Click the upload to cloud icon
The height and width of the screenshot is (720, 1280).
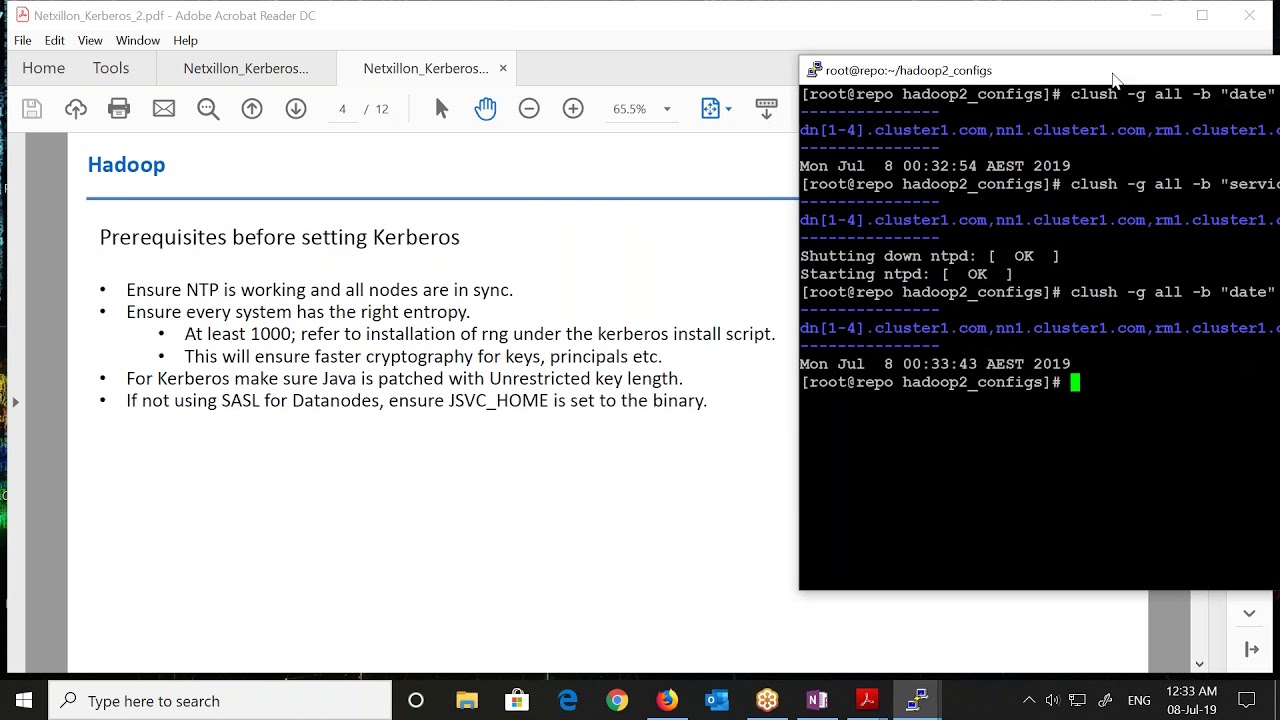coord(76,109)
